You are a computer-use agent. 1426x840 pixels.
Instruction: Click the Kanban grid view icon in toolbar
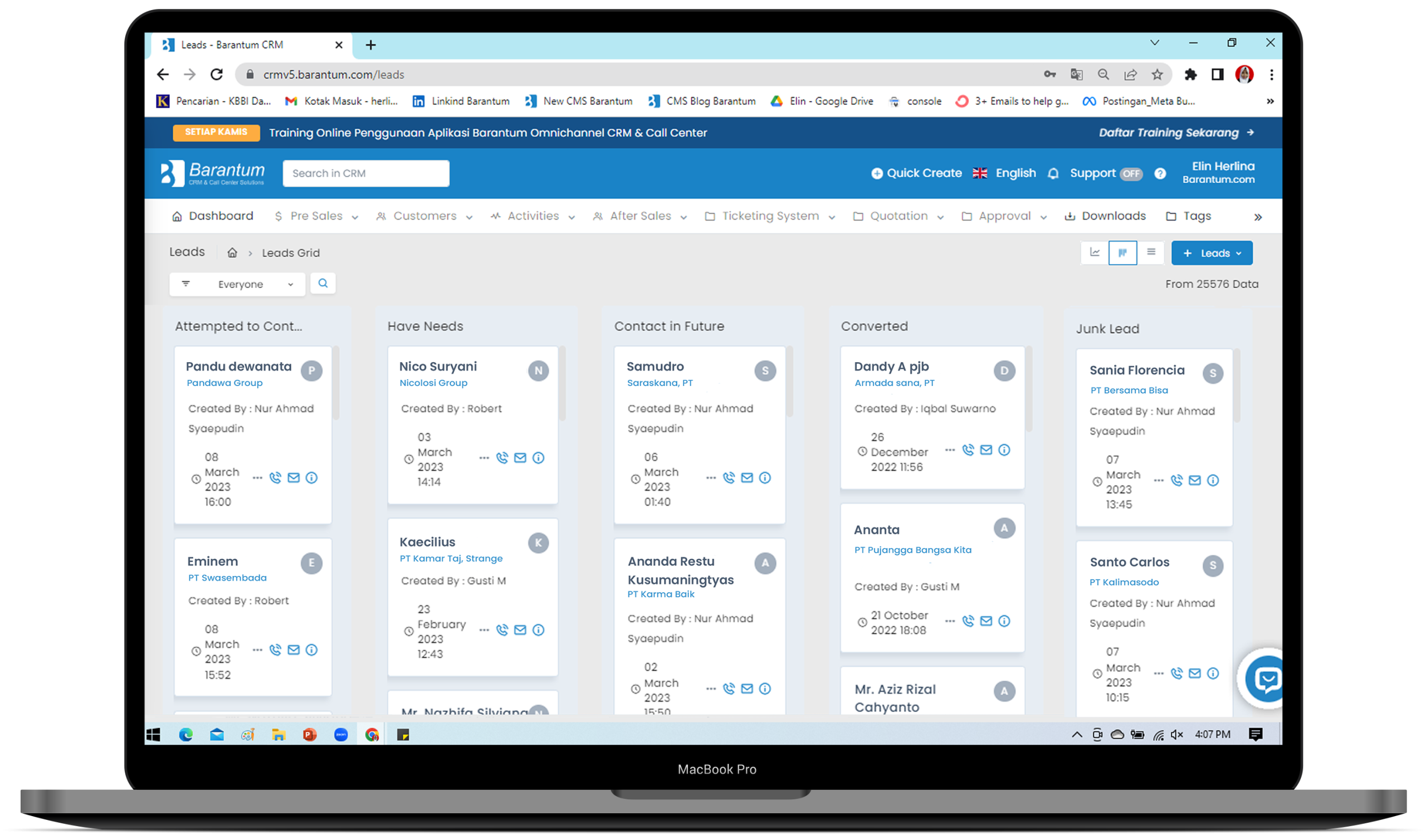(x=1122, y=252)
